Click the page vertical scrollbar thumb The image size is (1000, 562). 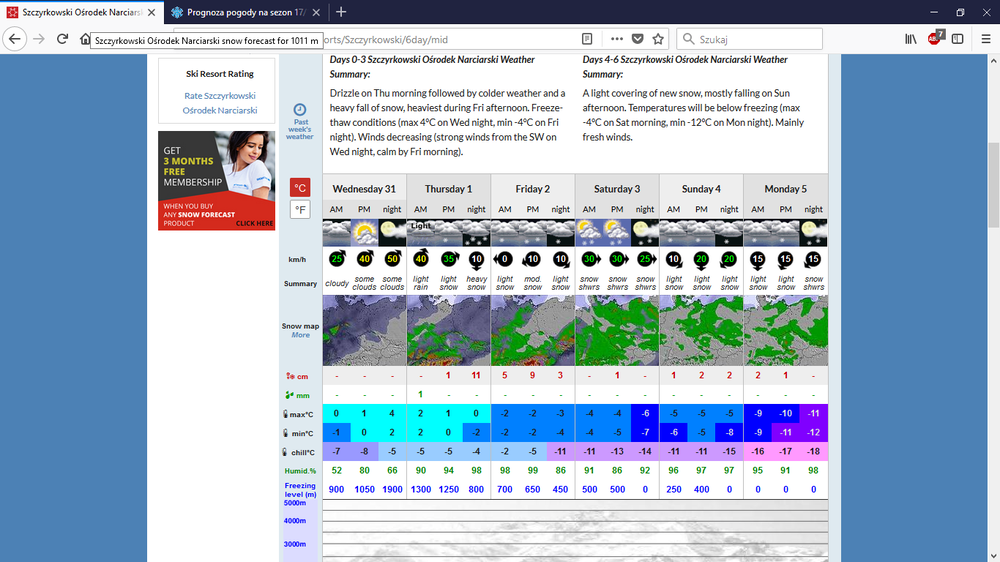pos(993,185)
